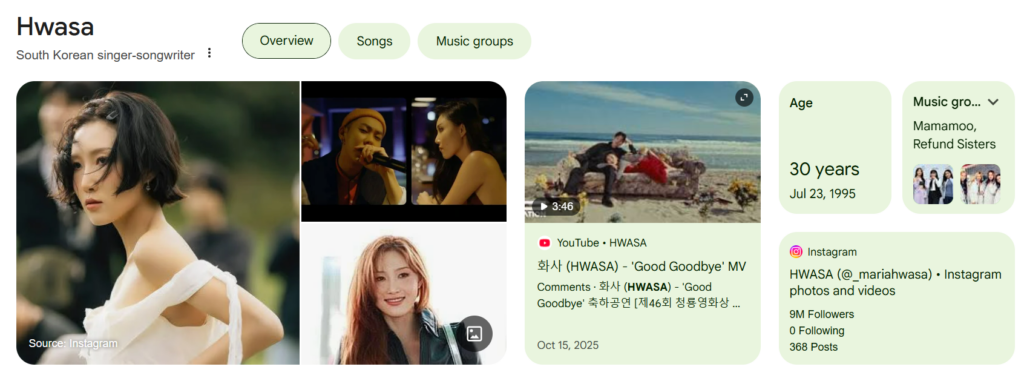Open the large Hwasa portrait photo
Viewport: 1024px width, 381px height.
pyautogui.click(x=157, y=222)
